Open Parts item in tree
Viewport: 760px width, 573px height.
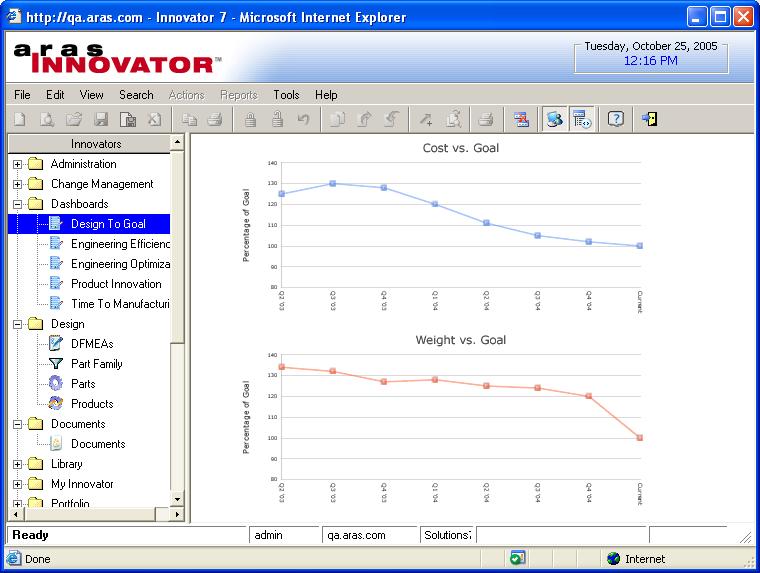[83, 384]
